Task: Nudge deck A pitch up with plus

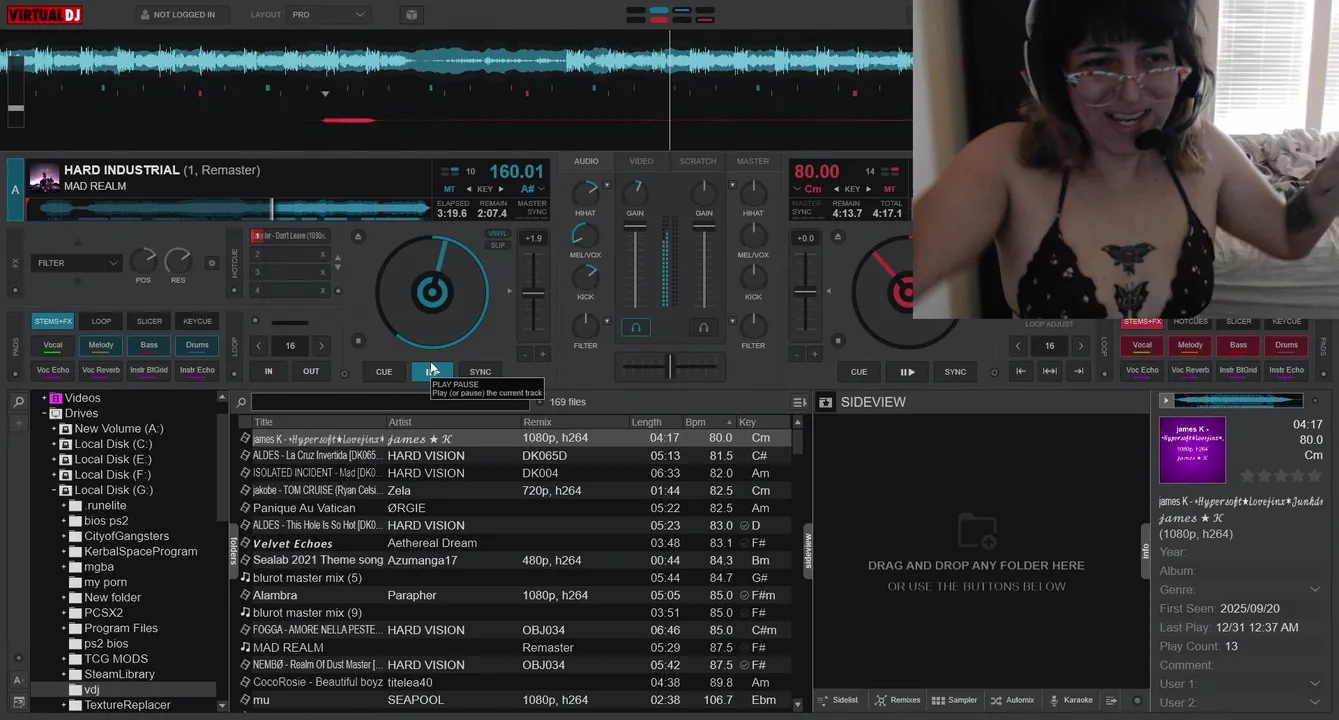Action: coord(543,354)
